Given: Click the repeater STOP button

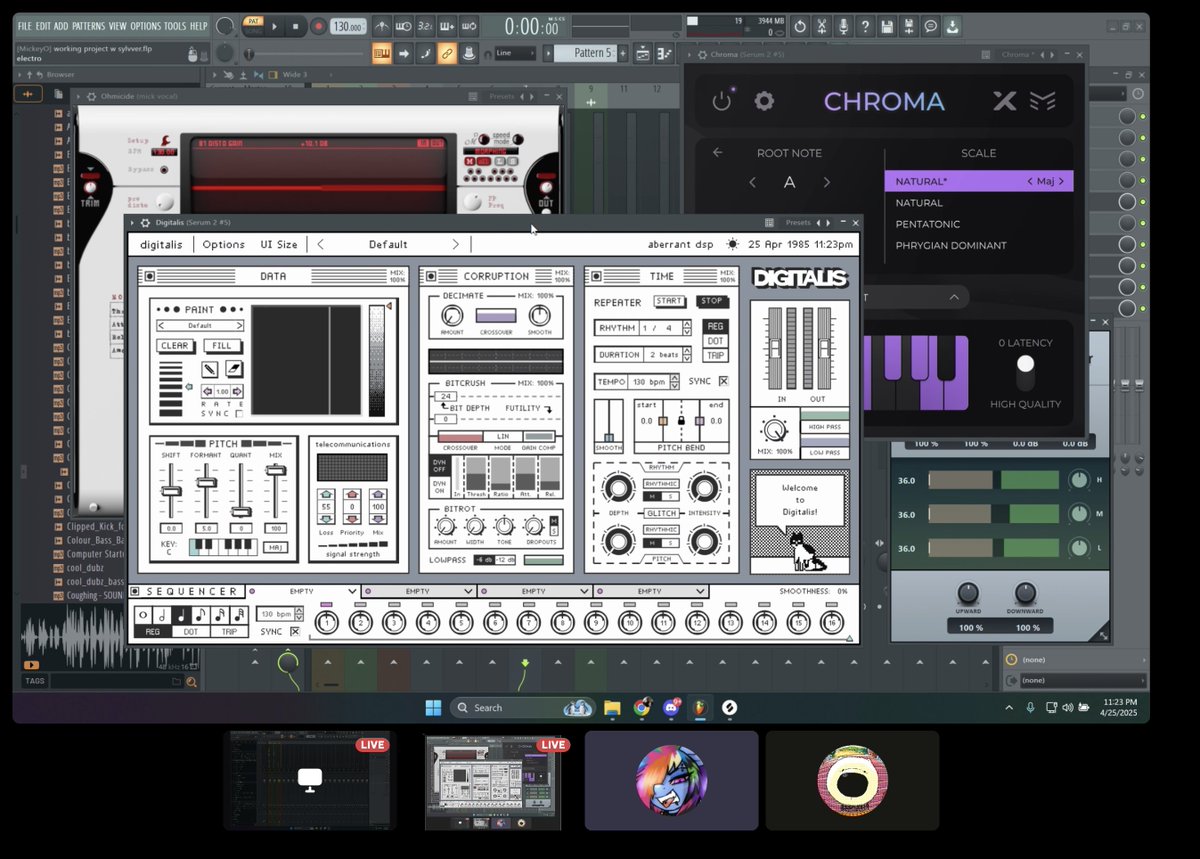Looking at the screenshot, I should (x=712, y=301).
